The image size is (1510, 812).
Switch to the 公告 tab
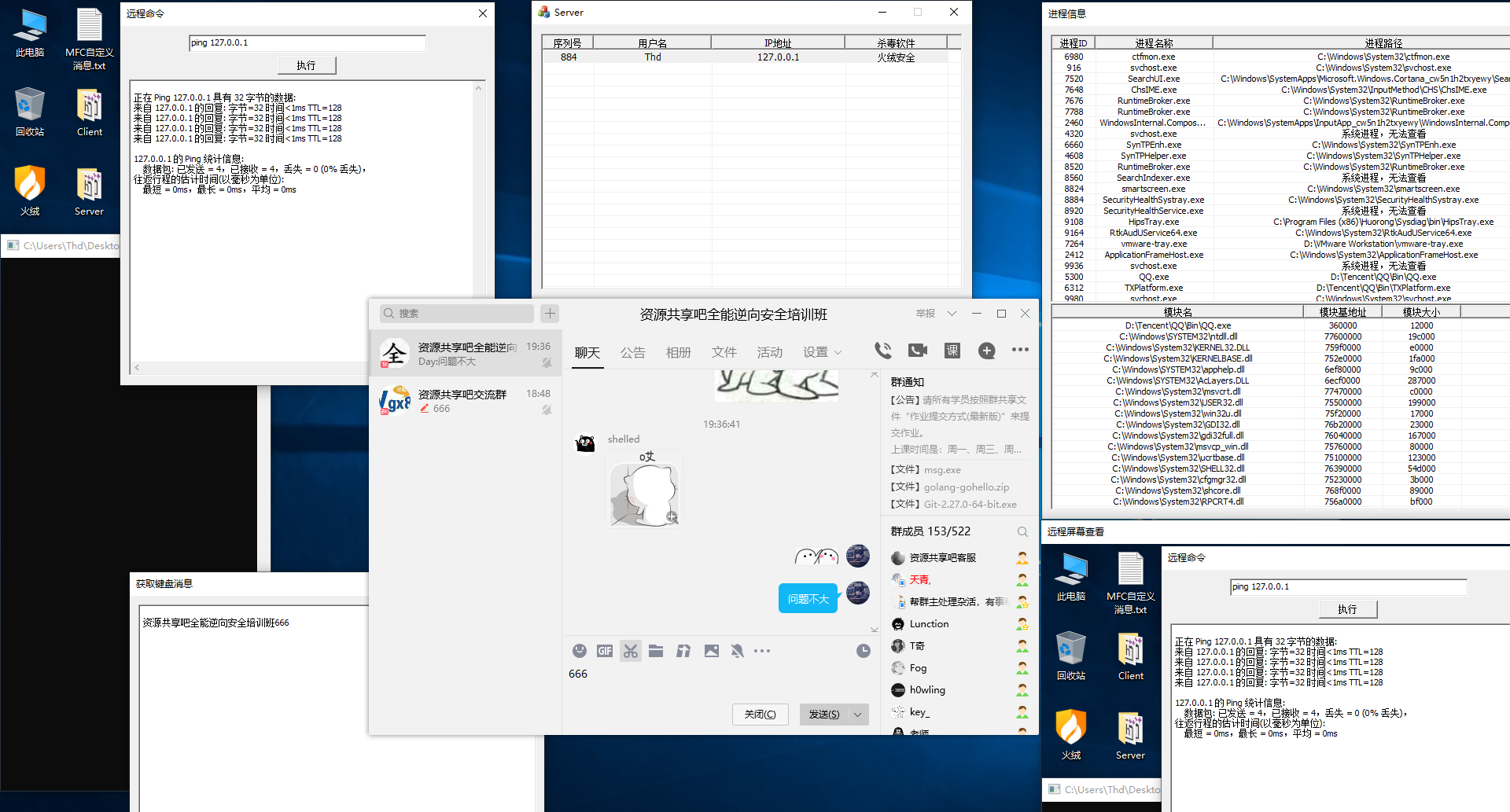632,353
